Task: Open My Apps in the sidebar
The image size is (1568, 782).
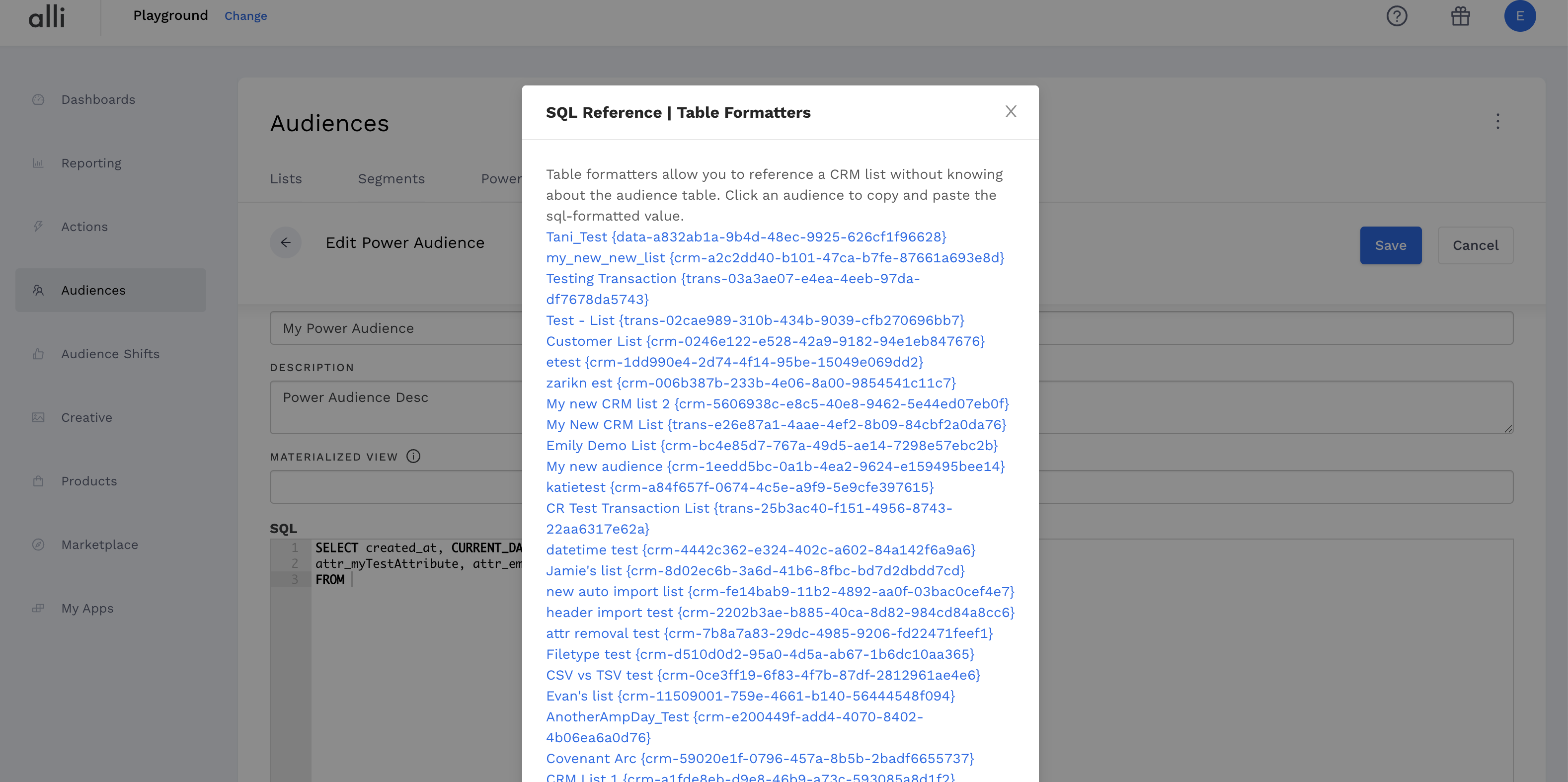Action: [x=87, y=608]
